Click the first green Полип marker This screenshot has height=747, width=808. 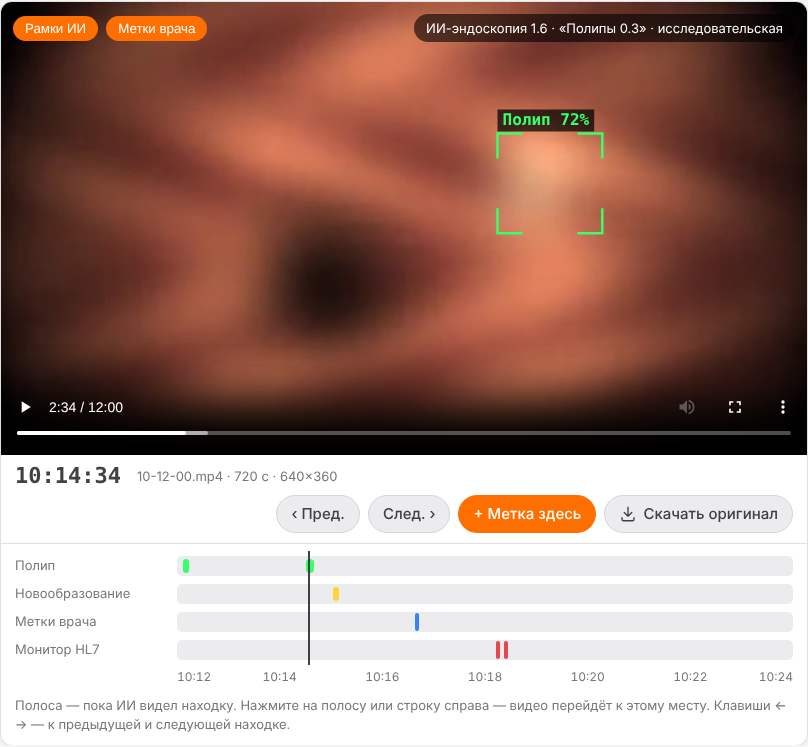click(186, 566)
